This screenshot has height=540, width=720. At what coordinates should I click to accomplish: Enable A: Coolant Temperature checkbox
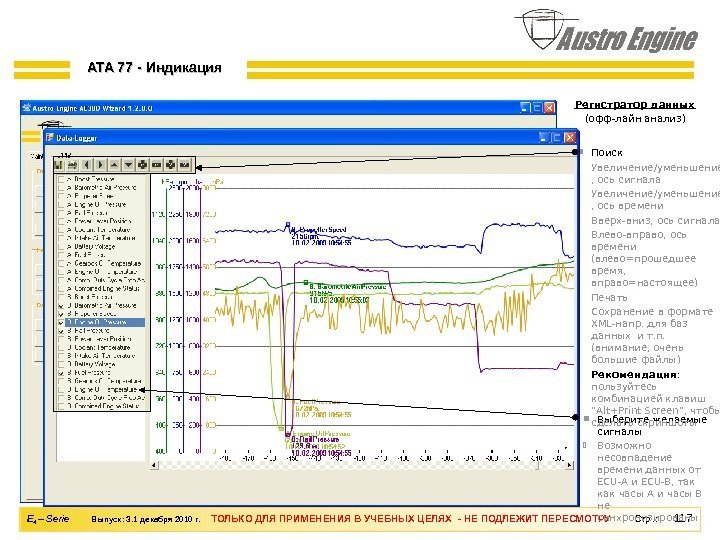point(61,230)
